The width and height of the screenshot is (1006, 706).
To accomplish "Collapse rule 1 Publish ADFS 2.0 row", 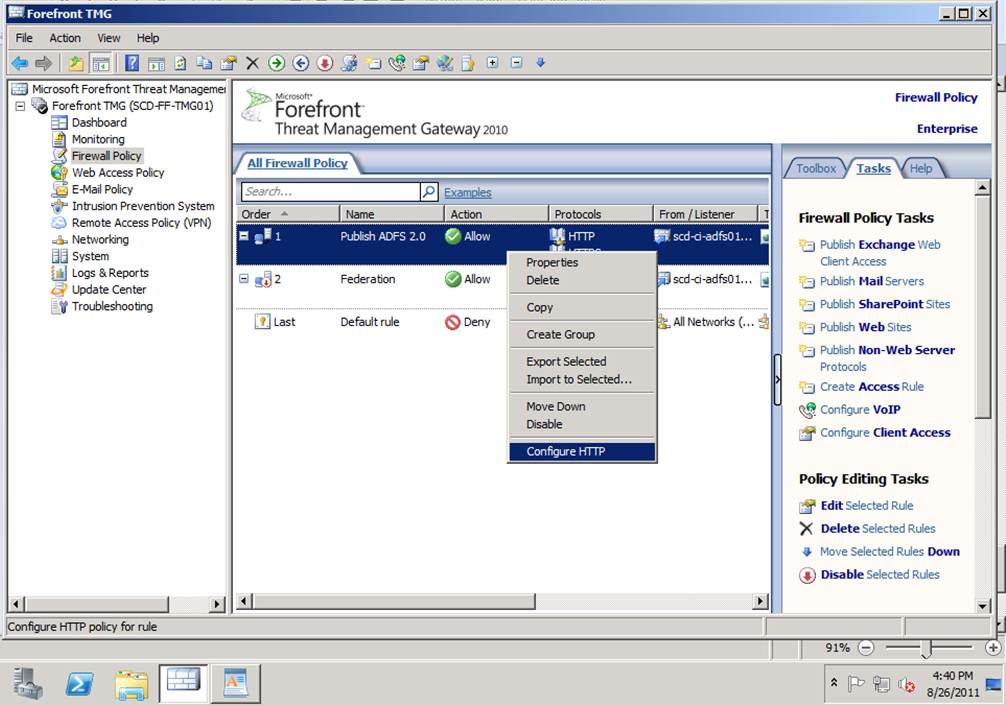I will pos(244,236).
